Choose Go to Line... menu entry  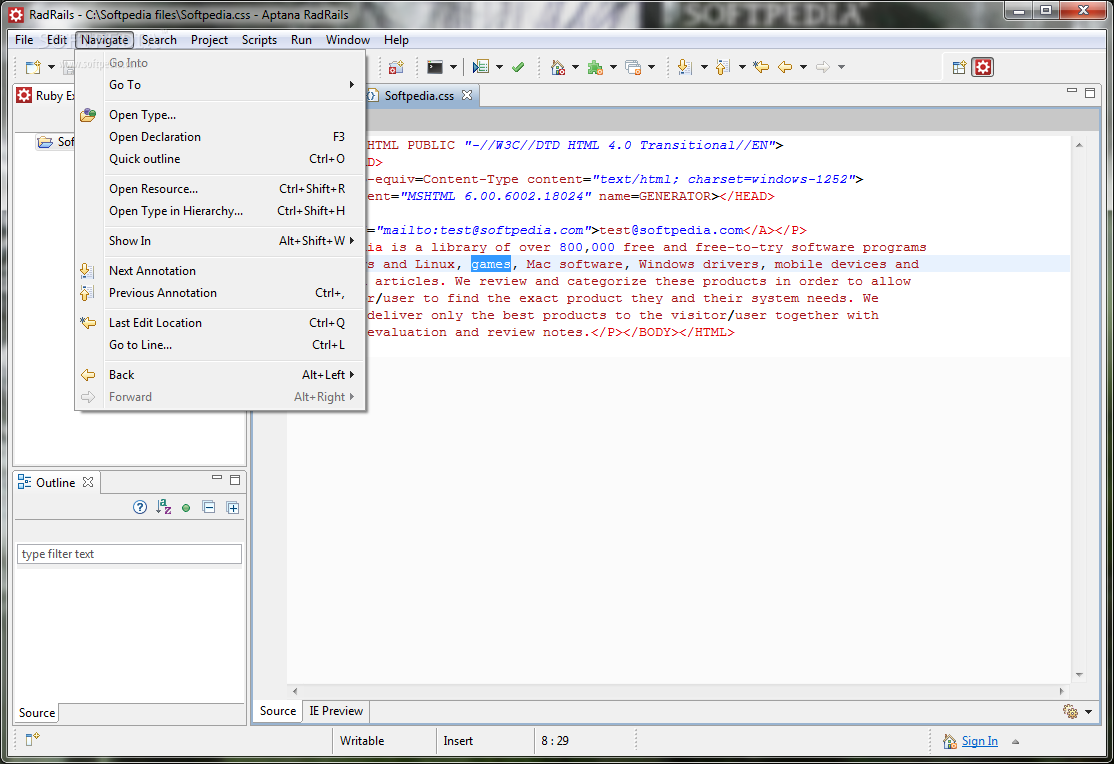pos(220,345)
